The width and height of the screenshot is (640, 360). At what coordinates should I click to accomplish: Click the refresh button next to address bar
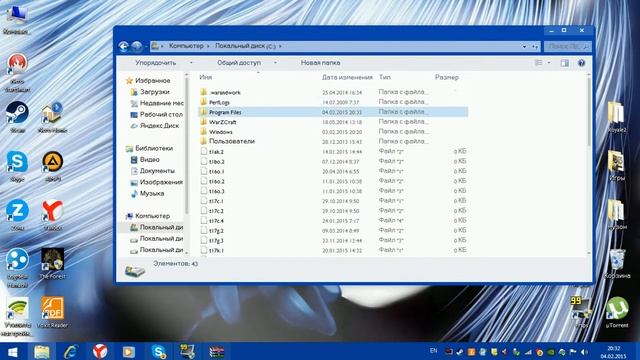535,47
